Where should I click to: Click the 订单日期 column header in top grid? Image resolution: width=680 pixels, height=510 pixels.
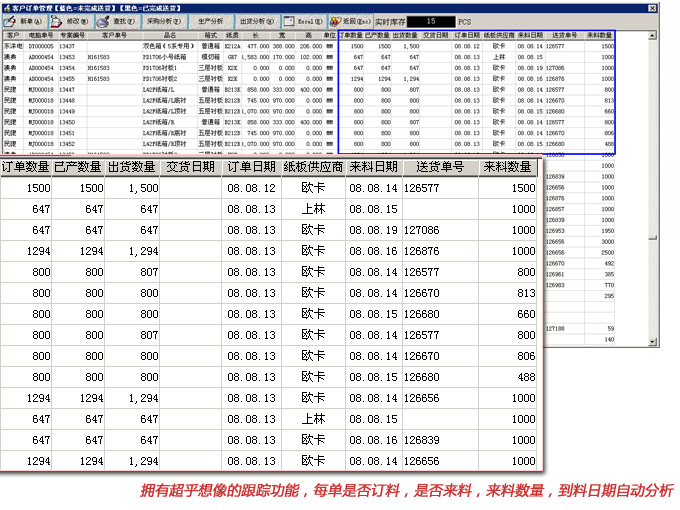click(468, 35)
